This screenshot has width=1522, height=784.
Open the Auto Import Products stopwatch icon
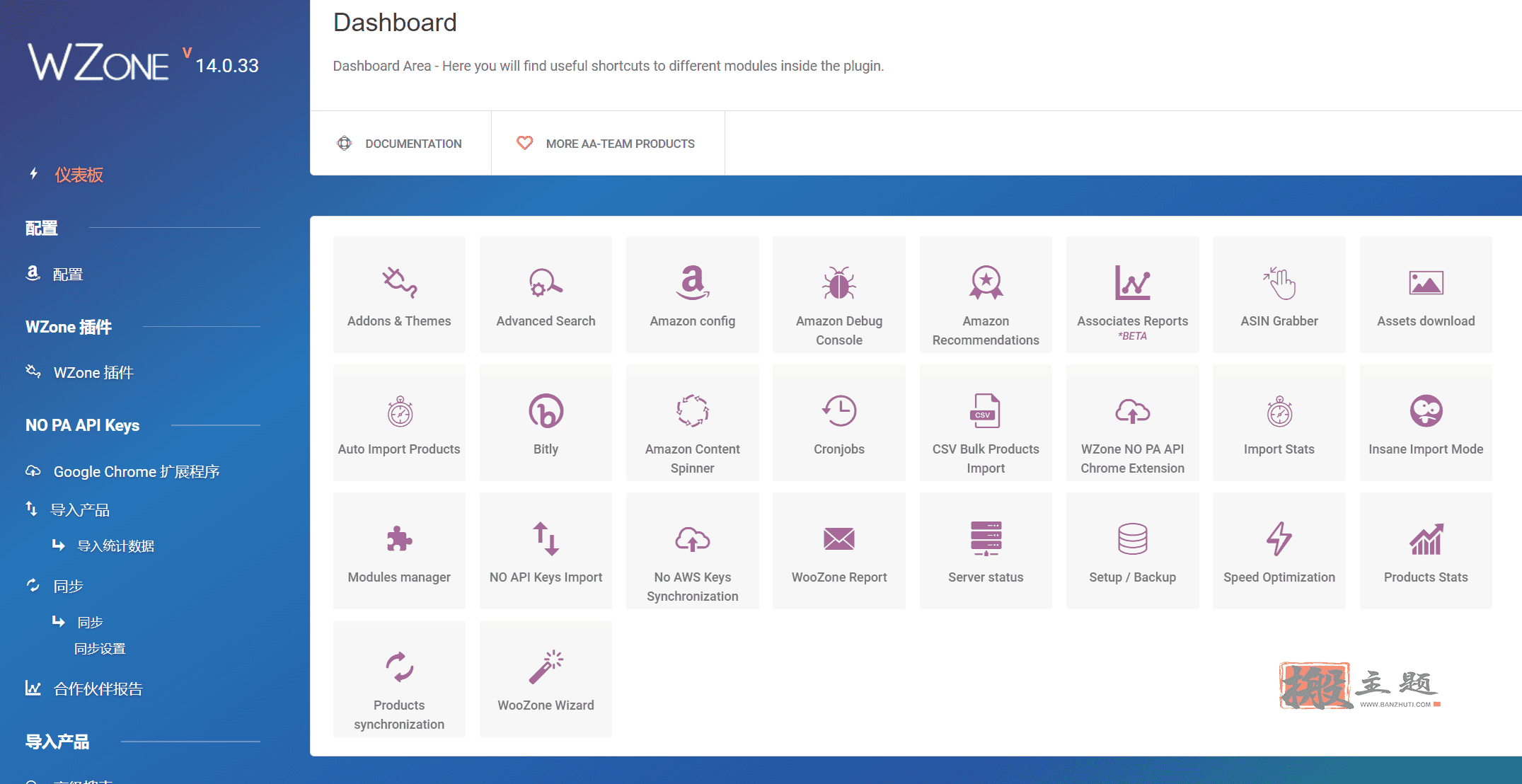(x=400, y=410)
